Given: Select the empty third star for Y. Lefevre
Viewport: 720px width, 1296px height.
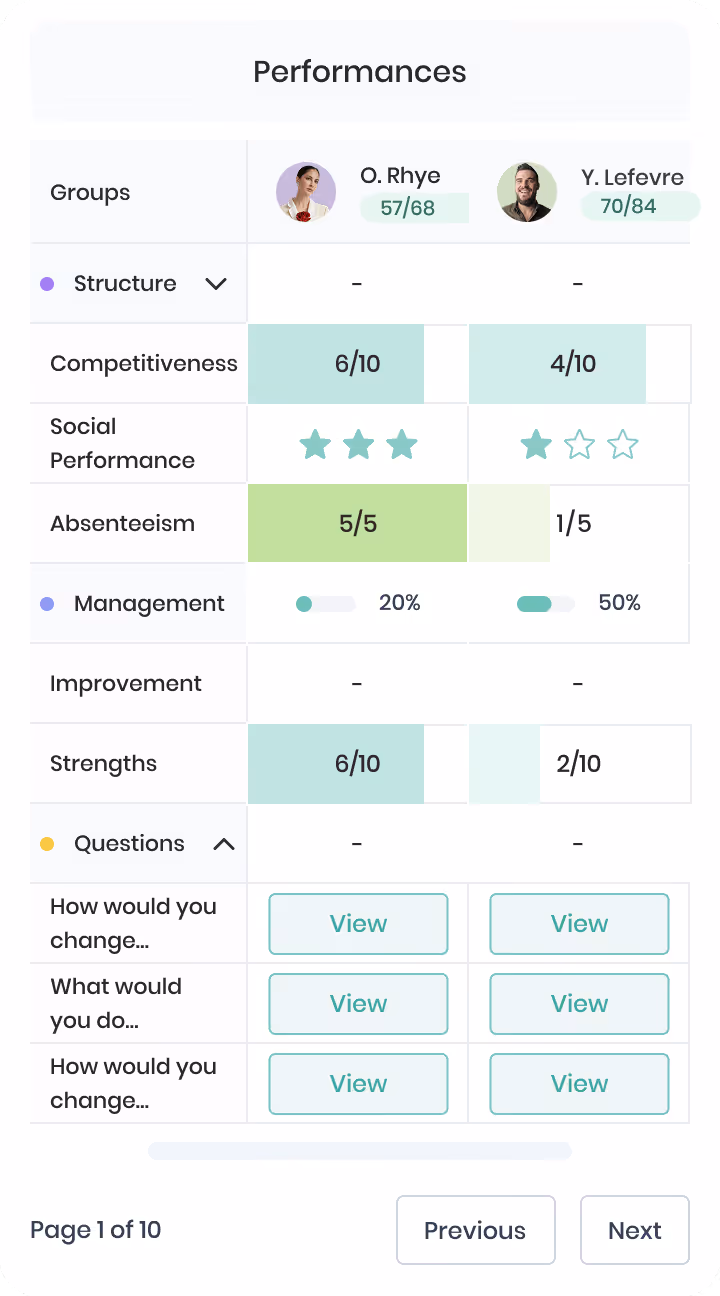Looking at the screenshot, I should [623, 444].
